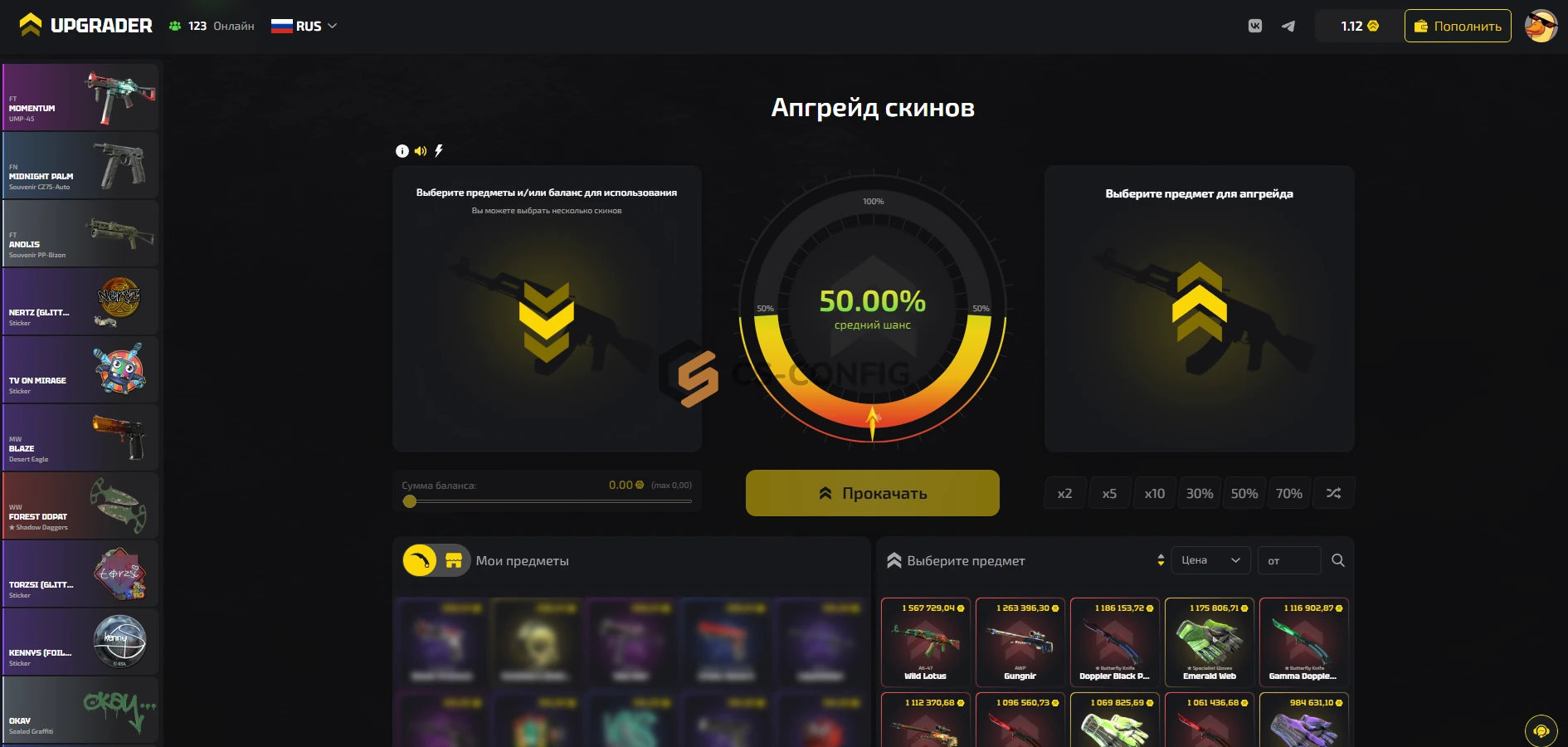Mute sound with the speaker icon
Viewport: 1568px width, 747px height.
(421, 151)
